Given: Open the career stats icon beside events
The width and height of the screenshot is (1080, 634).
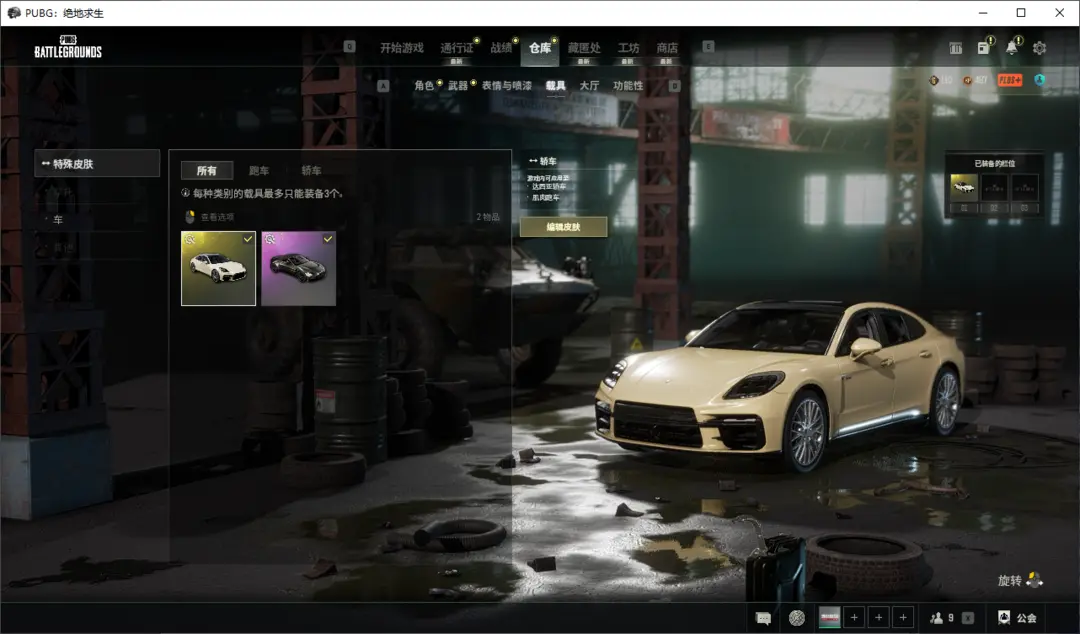Looking at the screenshot, I should click(955, 48).
